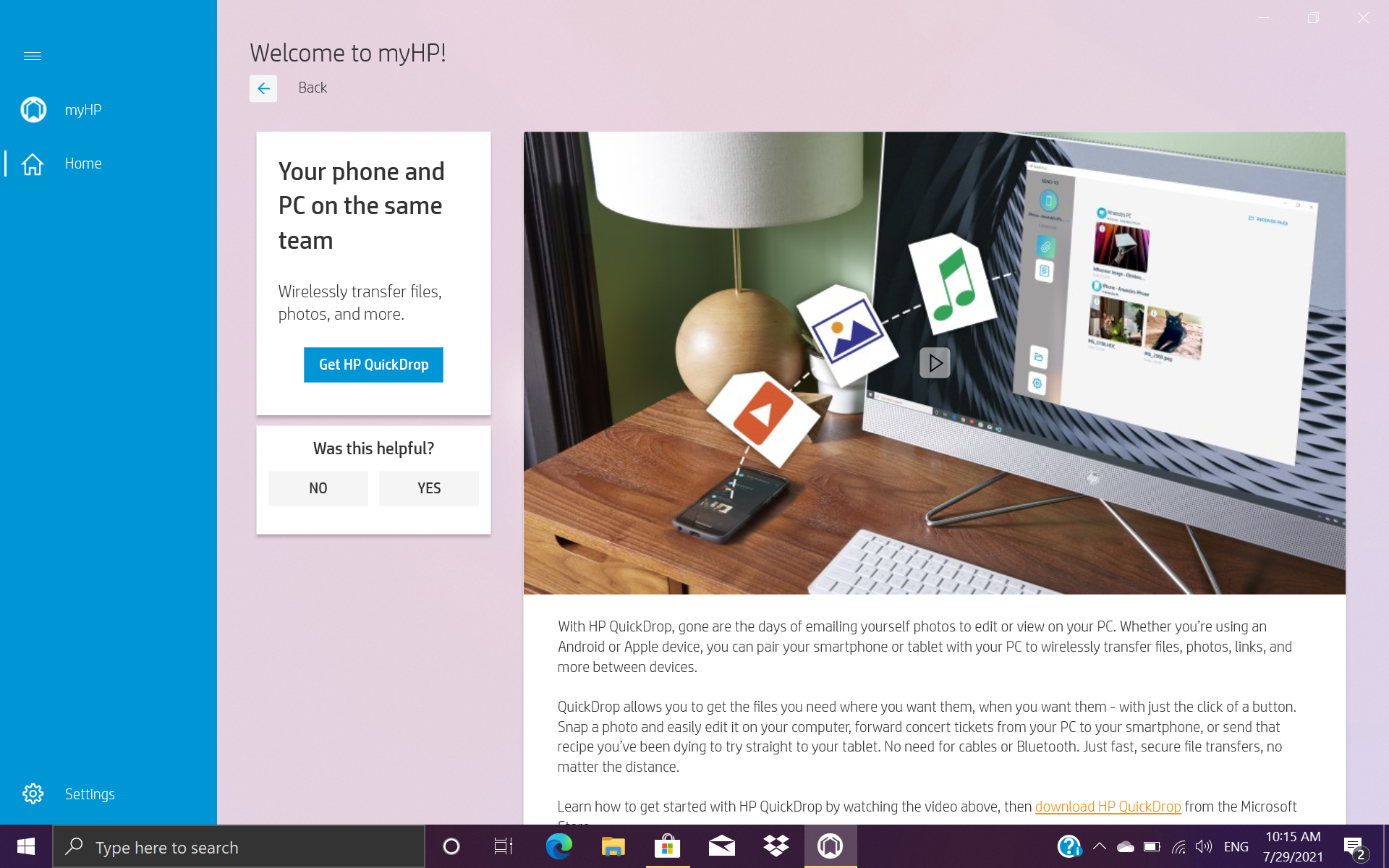Launch Microsoft Edge from taskbar
The height and width of the screenshot is (868, 1389).
(x=558, y=846)
